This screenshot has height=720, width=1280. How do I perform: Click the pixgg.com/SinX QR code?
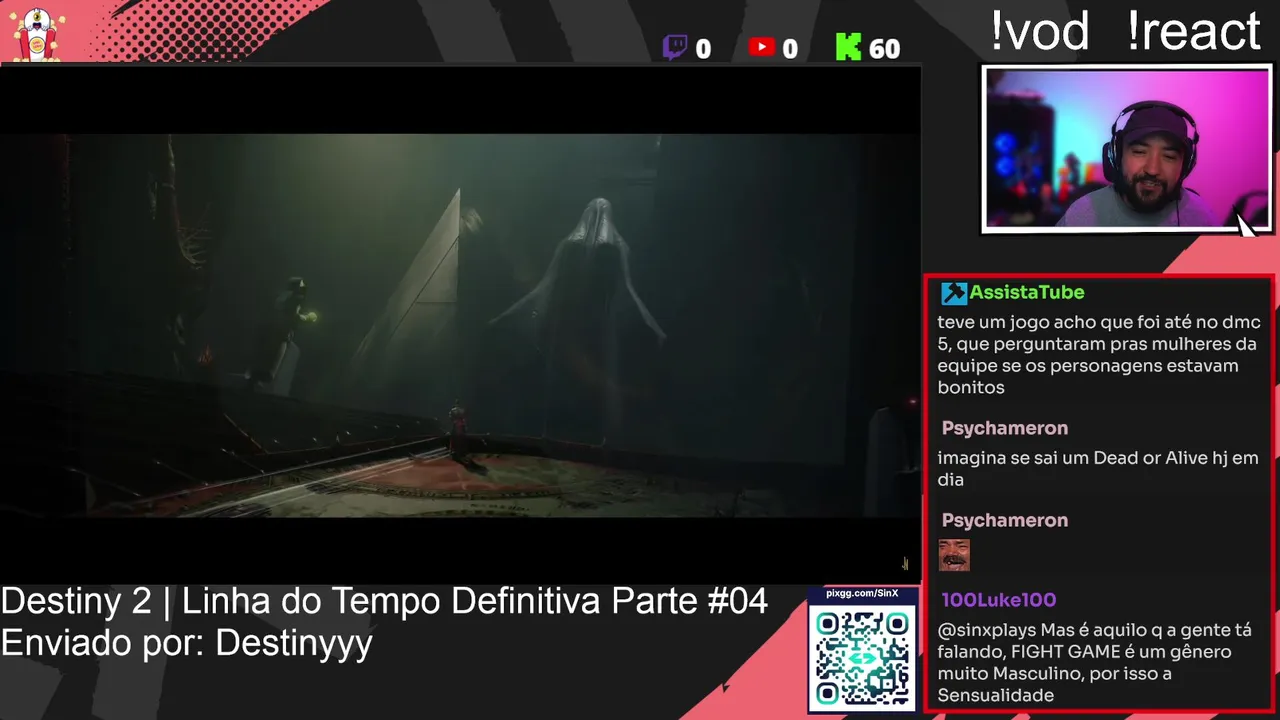tap(862, 657)
